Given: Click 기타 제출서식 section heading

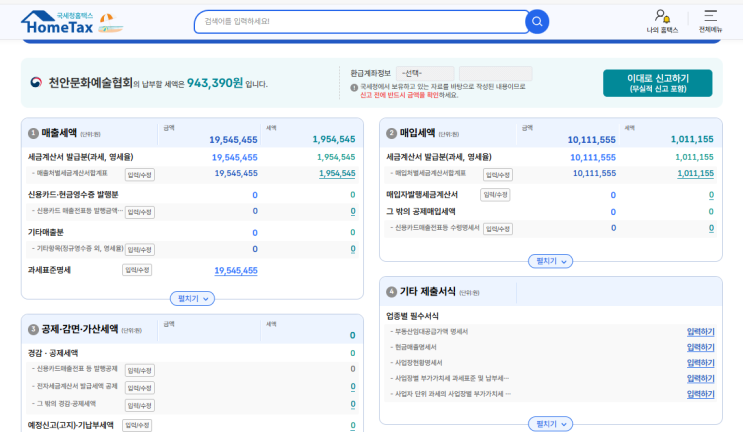Looking at the screenshot, I should [x=427, y=292].
